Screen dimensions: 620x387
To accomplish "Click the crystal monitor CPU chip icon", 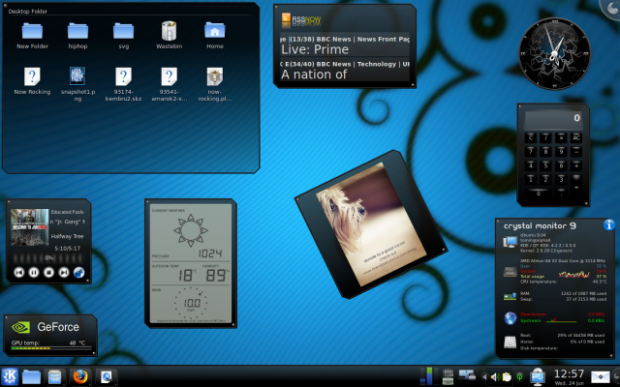I will click(510, 272).
